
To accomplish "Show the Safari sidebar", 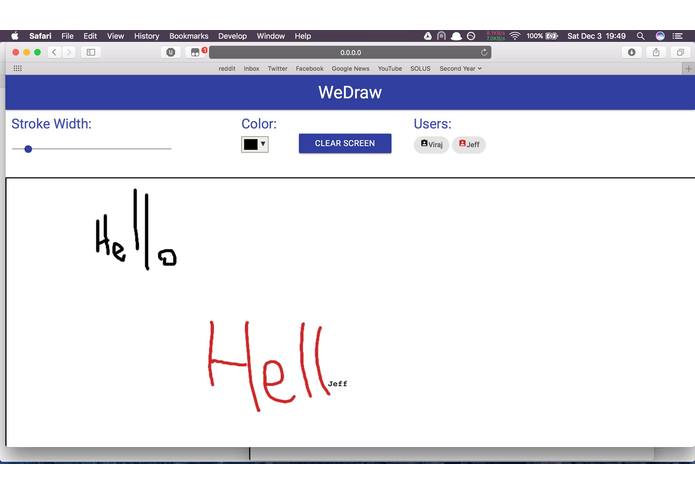I will (91, 52).
